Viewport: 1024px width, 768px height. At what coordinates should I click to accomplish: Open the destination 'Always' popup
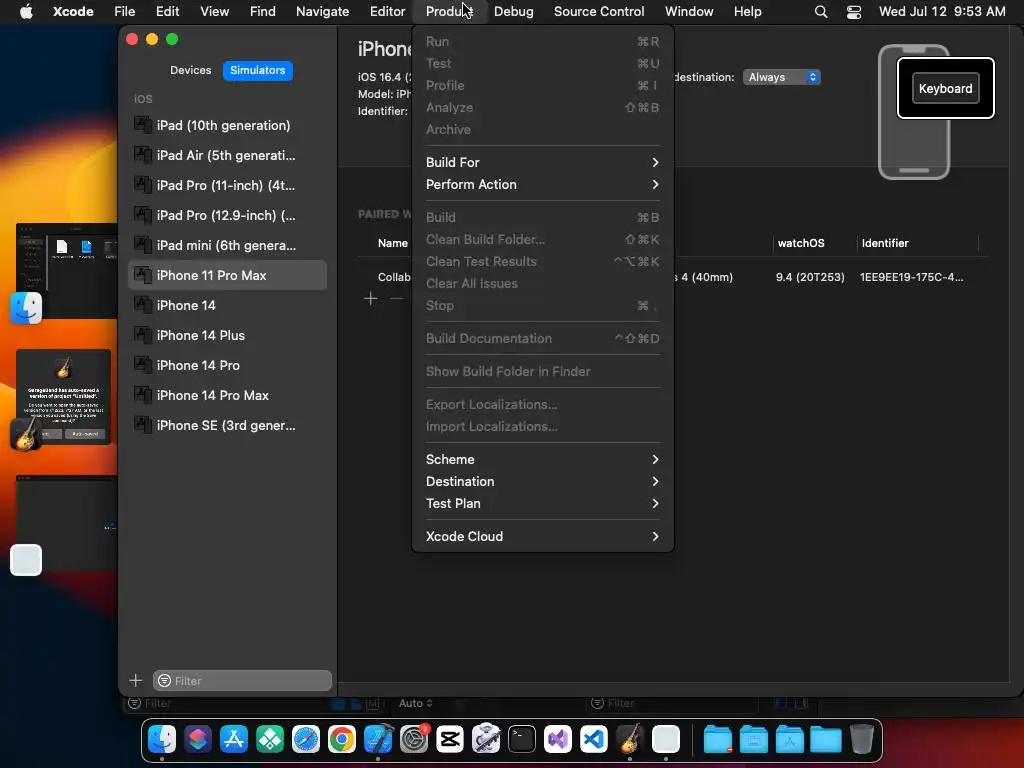coord(782,77)
